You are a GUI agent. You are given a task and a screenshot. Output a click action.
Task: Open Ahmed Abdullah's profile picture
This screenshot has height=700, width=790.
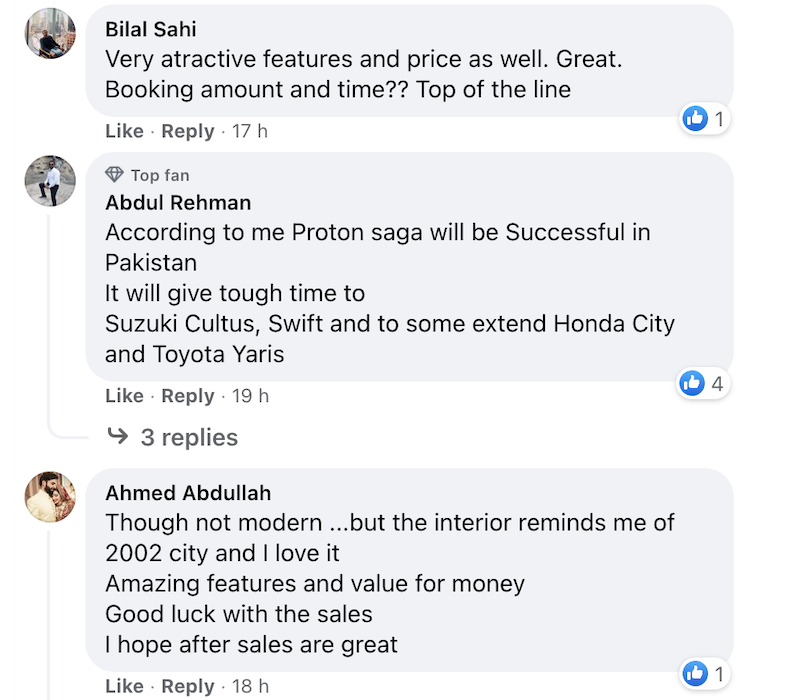pyautogui.click(x=50, y=497)
